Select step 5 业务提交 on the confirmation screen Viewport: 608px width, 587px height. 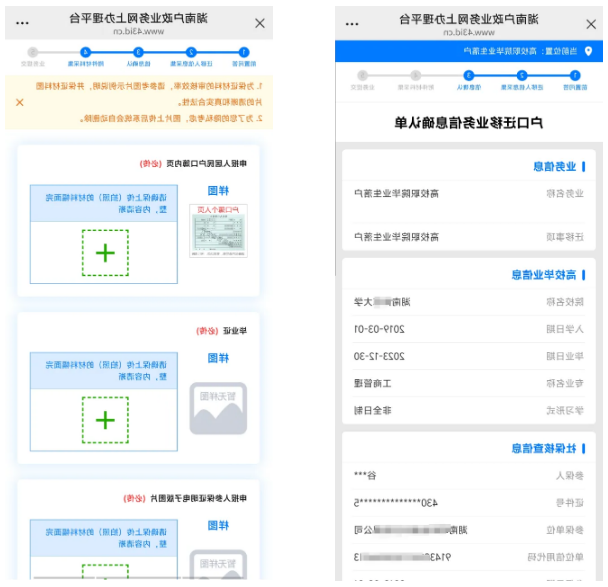363,80
